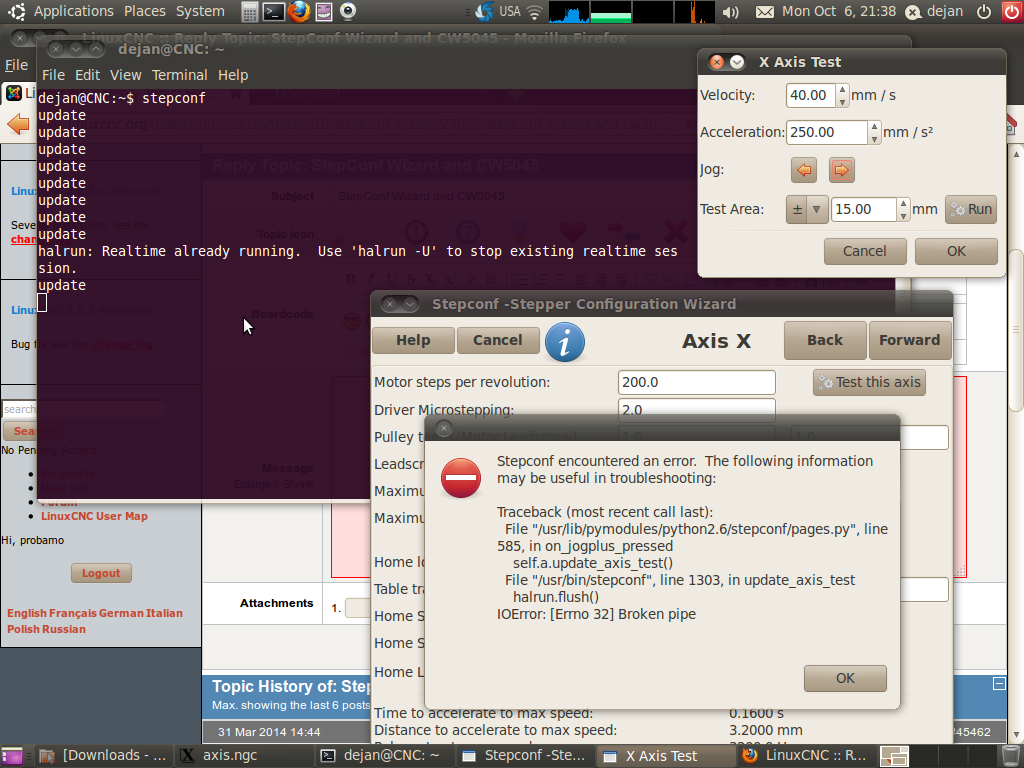The width and height of the screenshot is (1024, 768).
Task: Increase the Acceleration value with the up arrow
Action: pyautogui.click(x=874, y=126)
